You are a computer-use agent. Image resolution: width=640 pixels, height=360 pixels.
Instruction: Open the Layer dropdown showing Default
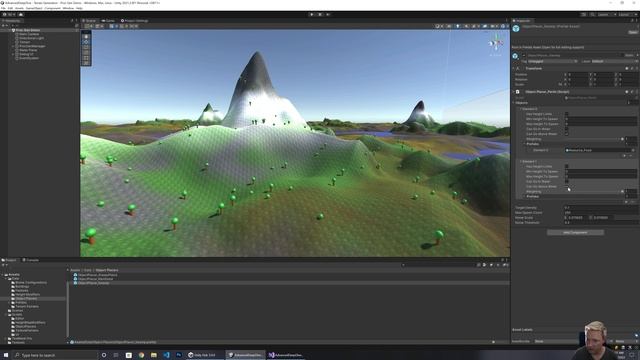(614, 61)
